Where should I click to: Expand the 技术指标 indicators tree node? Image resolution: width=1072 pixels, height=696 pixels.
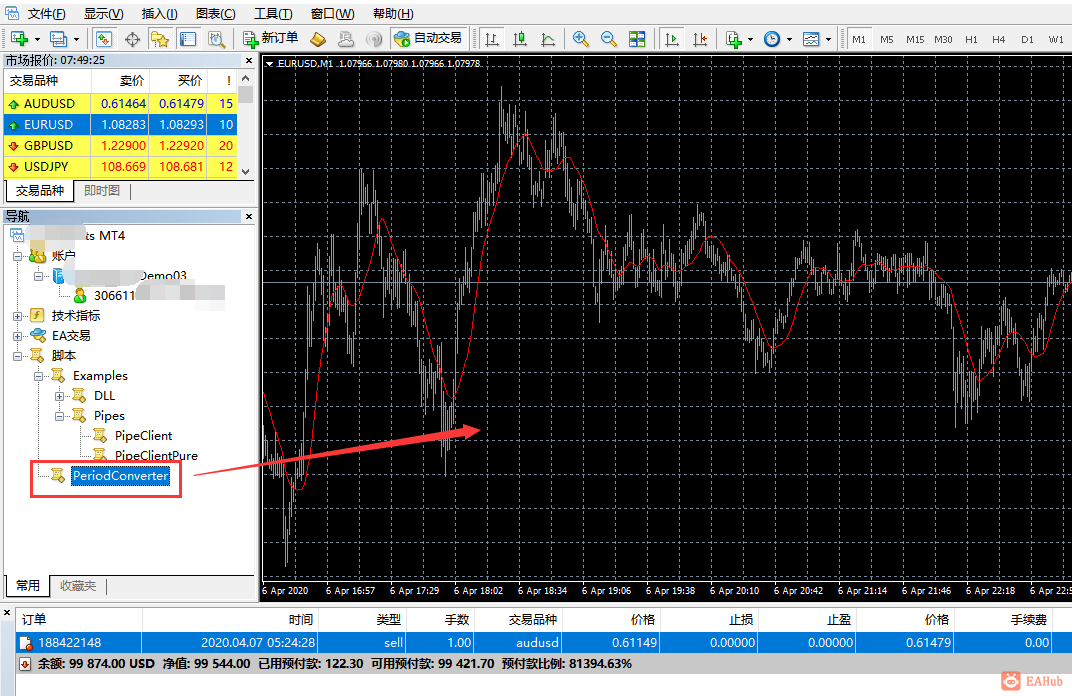(17, 316)
